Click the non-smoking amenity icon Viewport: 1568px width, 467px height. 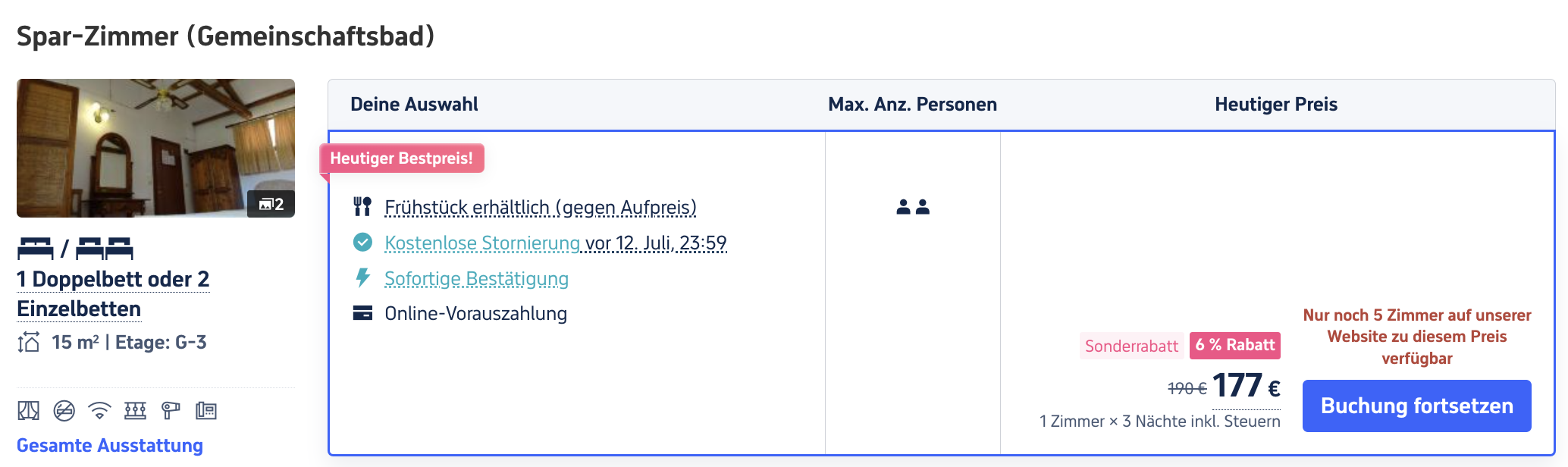click(x=64, y=411)
